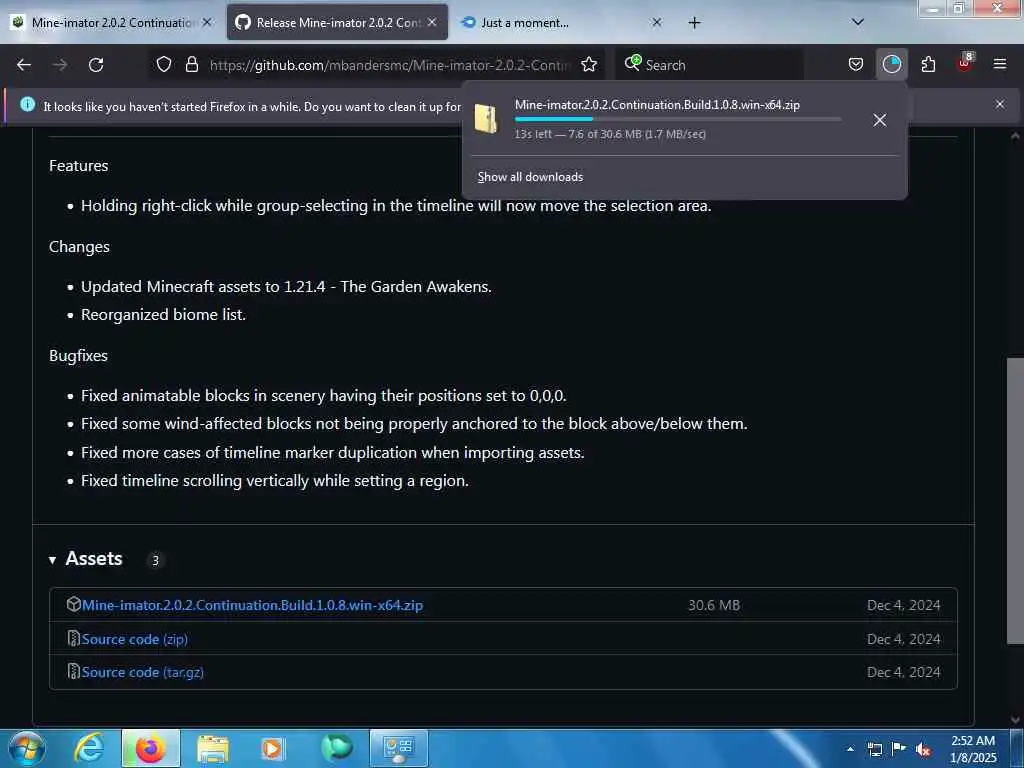This screenshot has width=1024, height=768.
Task: Launch Internet Explorer from taskbar
Action: coord(89,748)
